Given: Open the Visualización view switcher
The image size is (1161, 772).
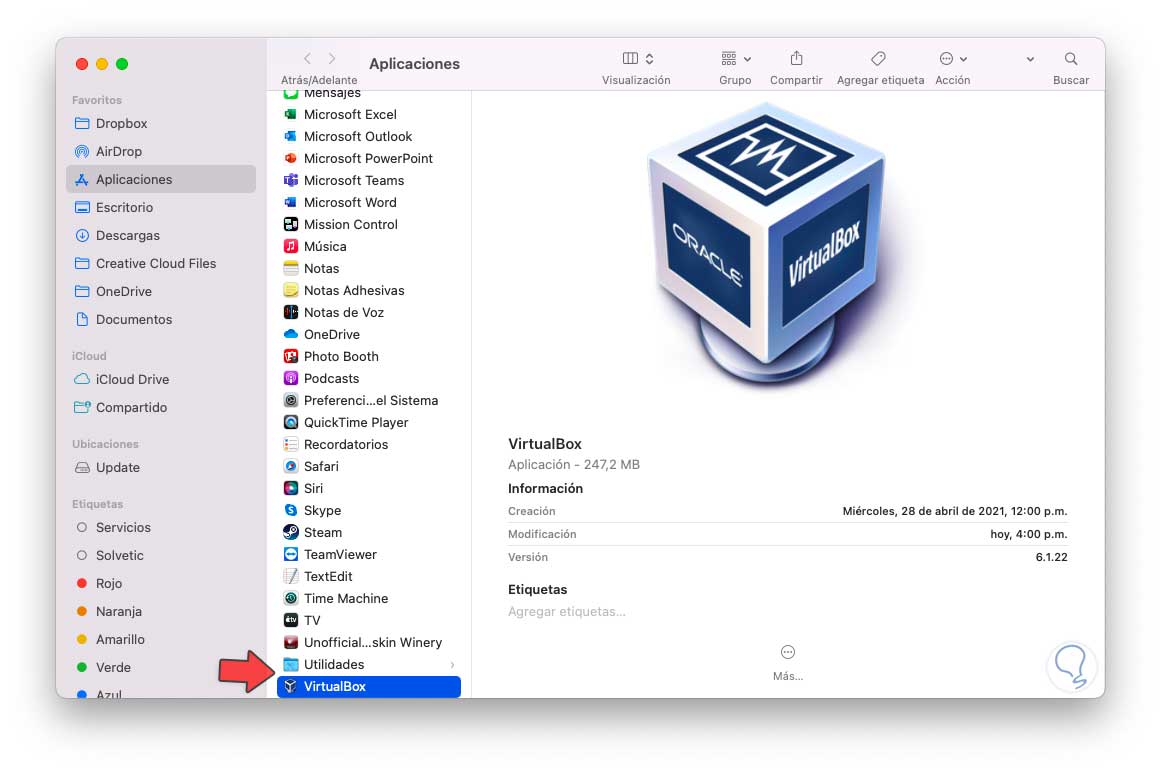Looking at the screenshot, I should (x=638, y=58).
